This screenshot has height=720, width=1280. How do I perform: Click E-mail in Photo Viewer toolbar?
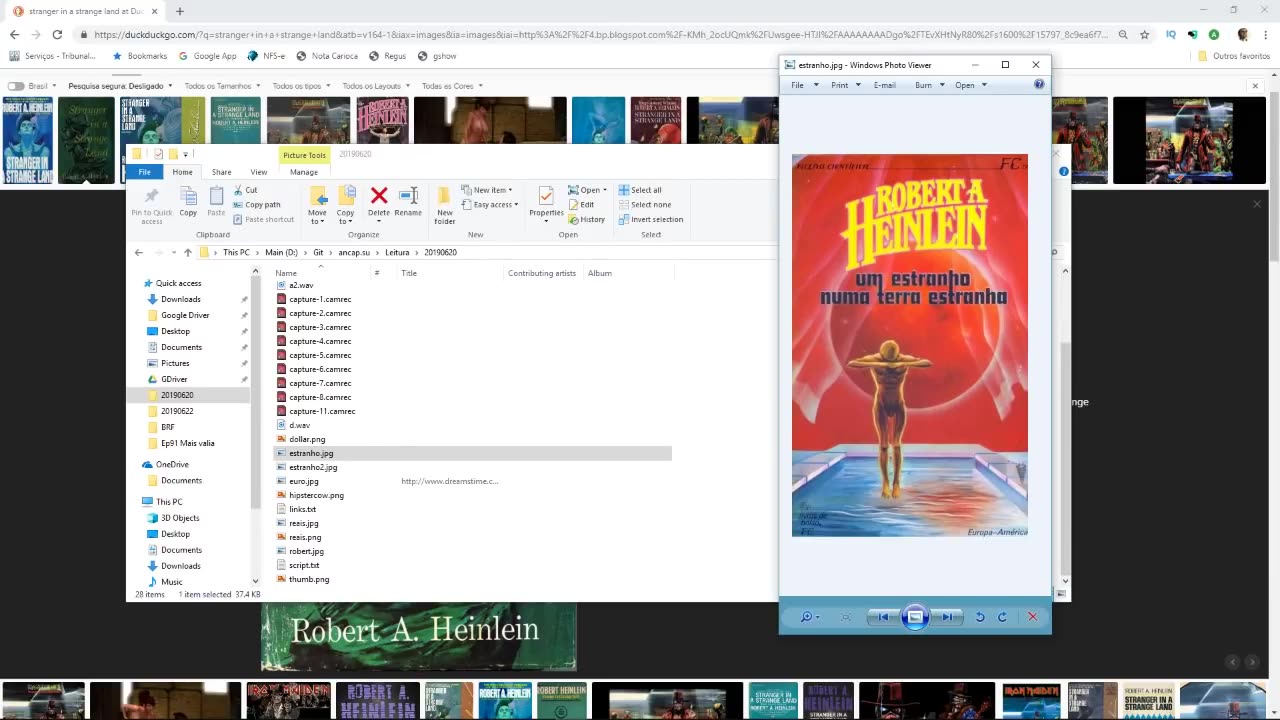click(x=885, y=85)
